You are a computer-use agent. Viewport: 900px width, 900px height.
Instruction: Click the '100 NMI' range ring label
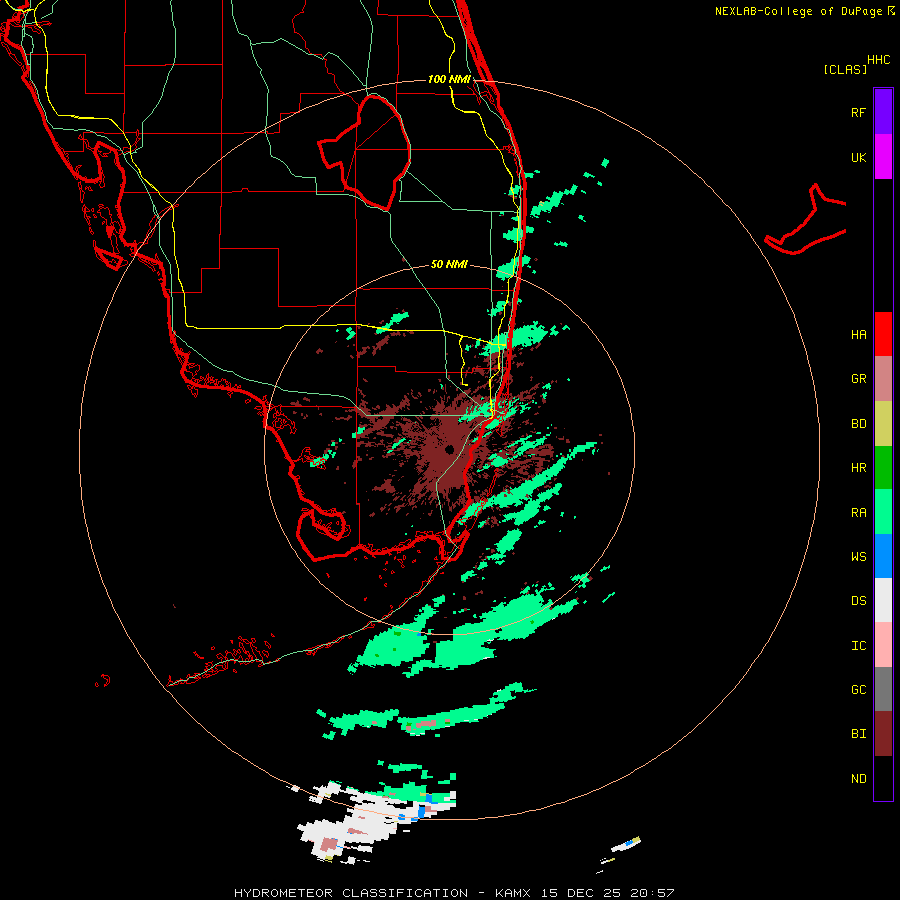449,79
